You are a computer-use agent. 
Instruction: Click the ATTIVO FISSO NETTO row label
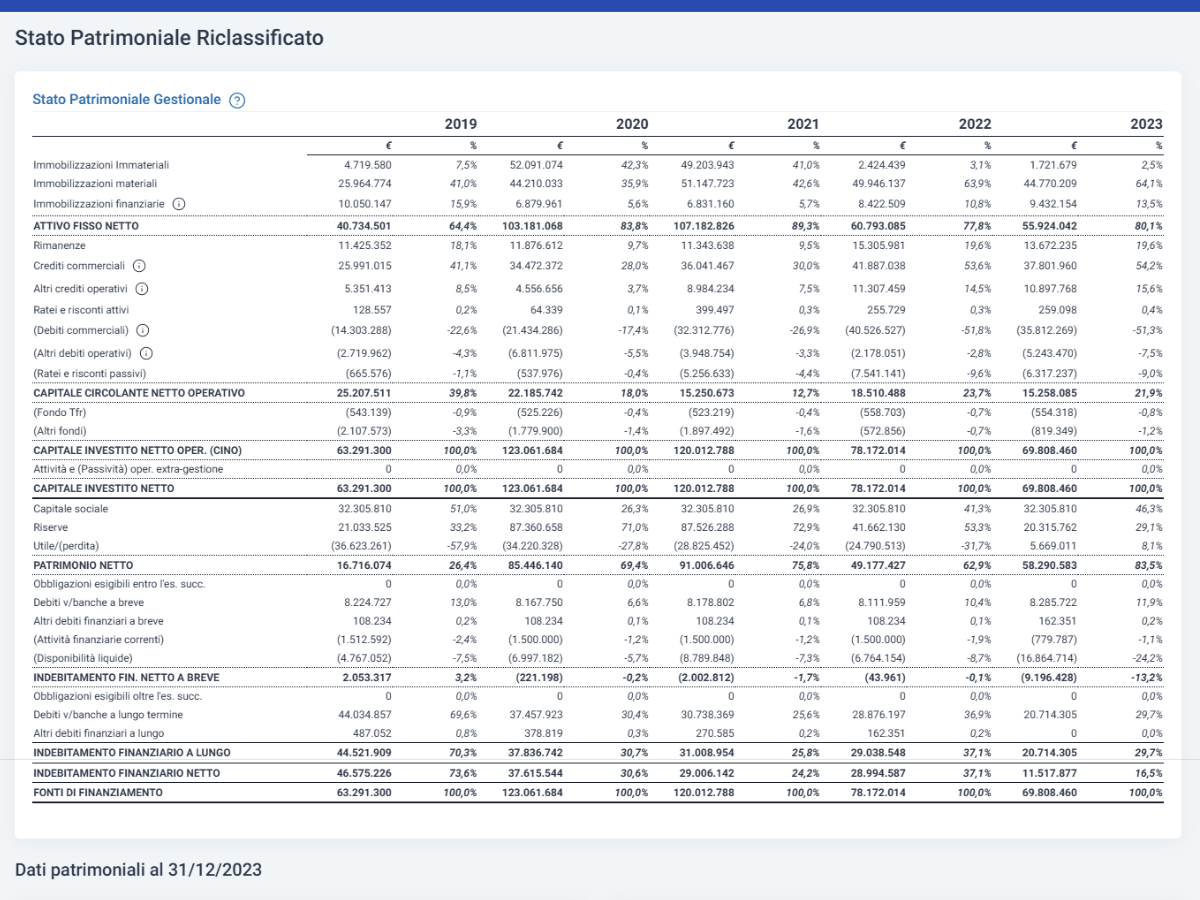[86, 226]
